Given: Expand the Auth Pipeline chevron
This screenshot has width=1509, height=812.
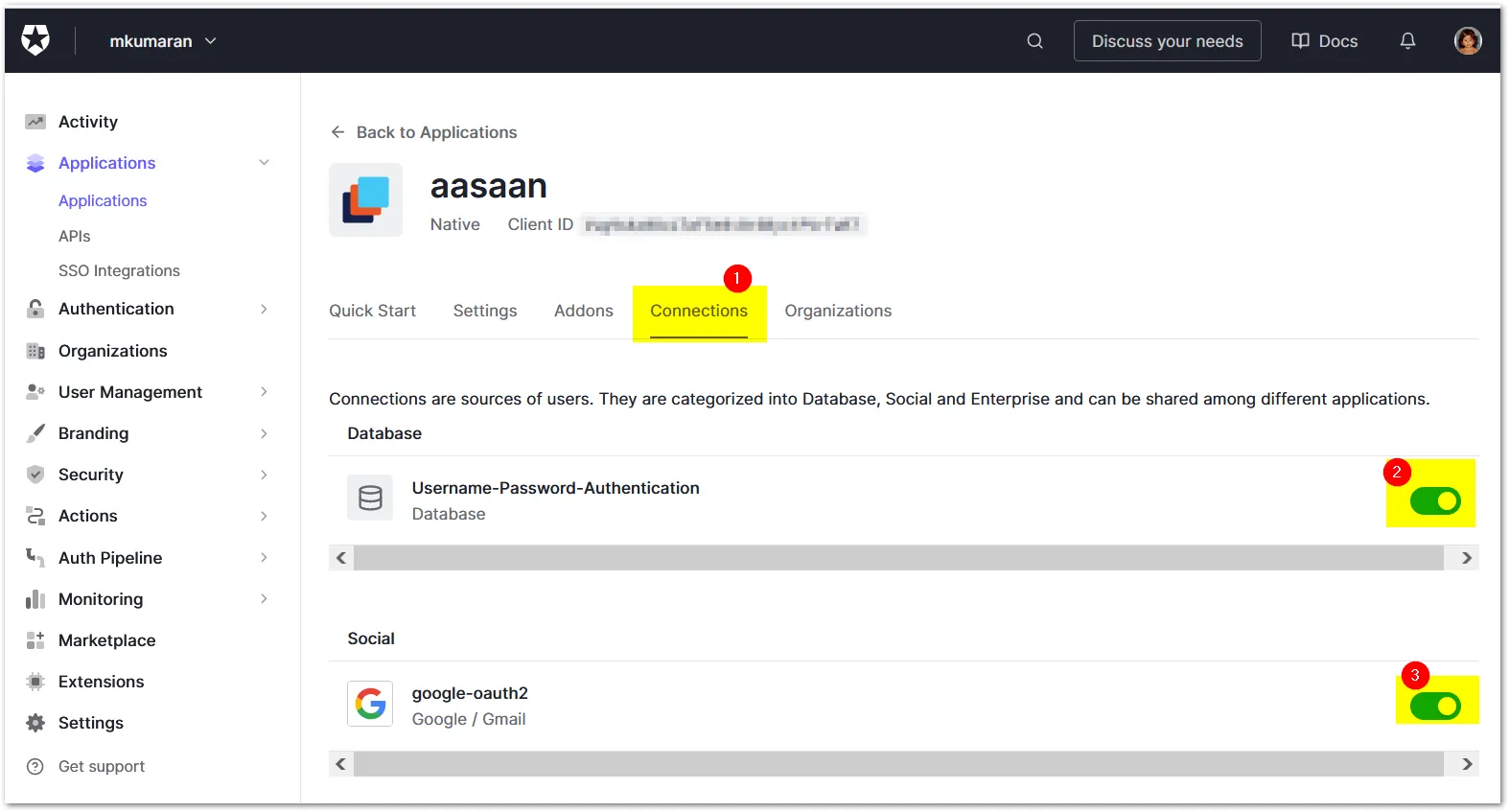Looking at the screenshot, I should [x=264, y=557].
